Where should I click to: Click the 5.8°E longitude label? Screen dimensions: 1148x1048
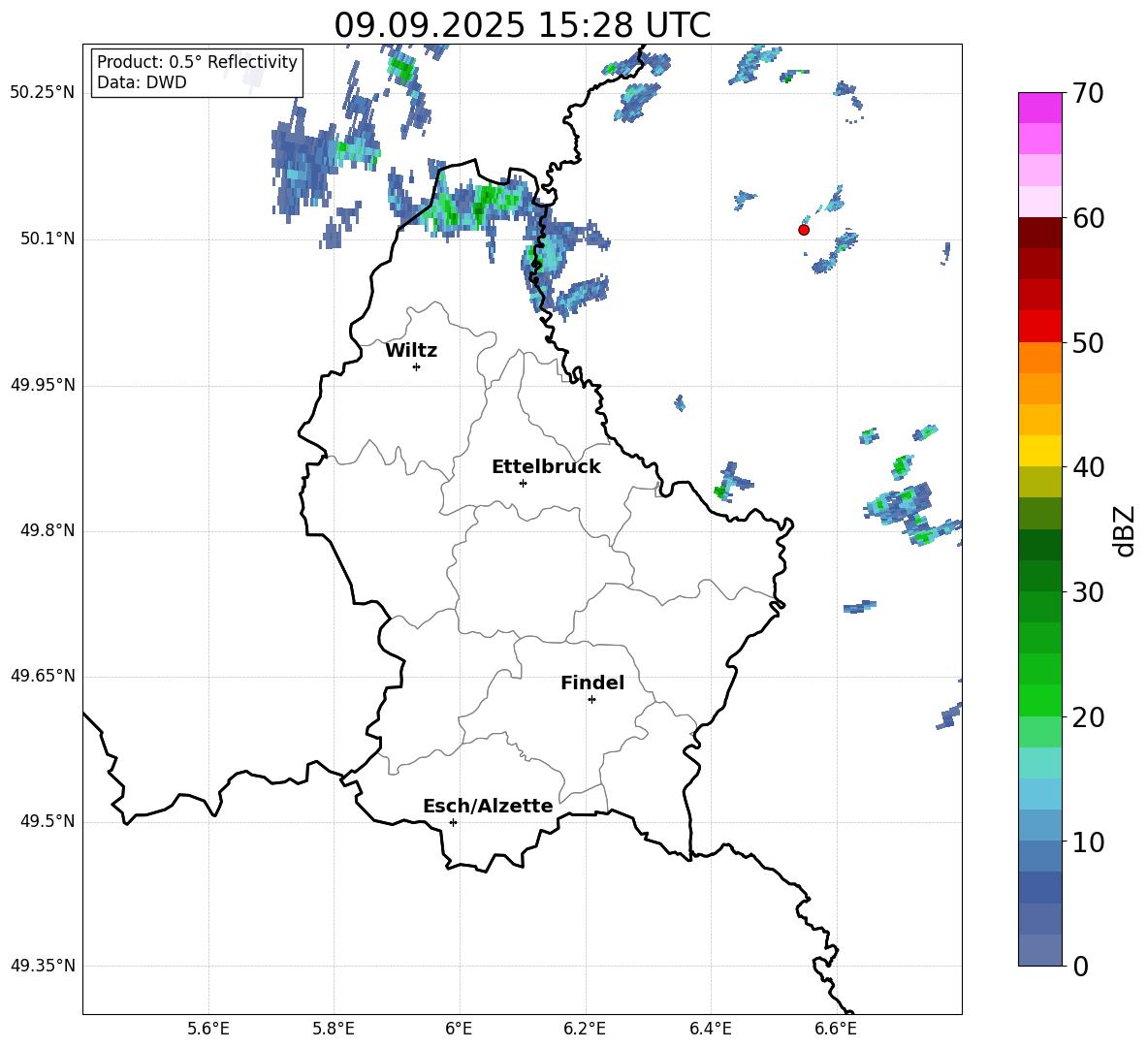click(x=334, y=1029)
